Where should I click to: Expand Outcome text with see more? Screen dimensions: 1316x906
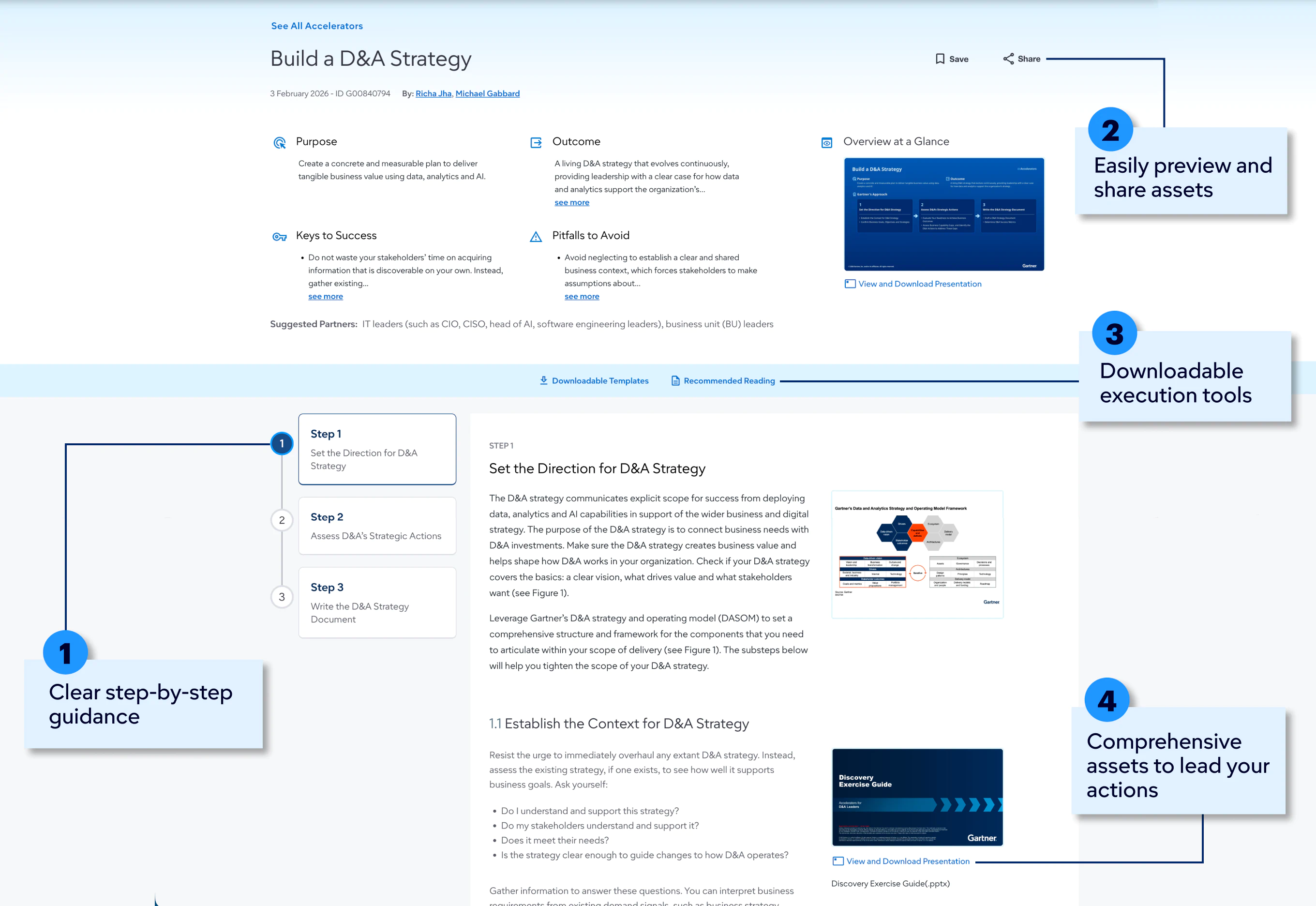(x=571, y=203)
